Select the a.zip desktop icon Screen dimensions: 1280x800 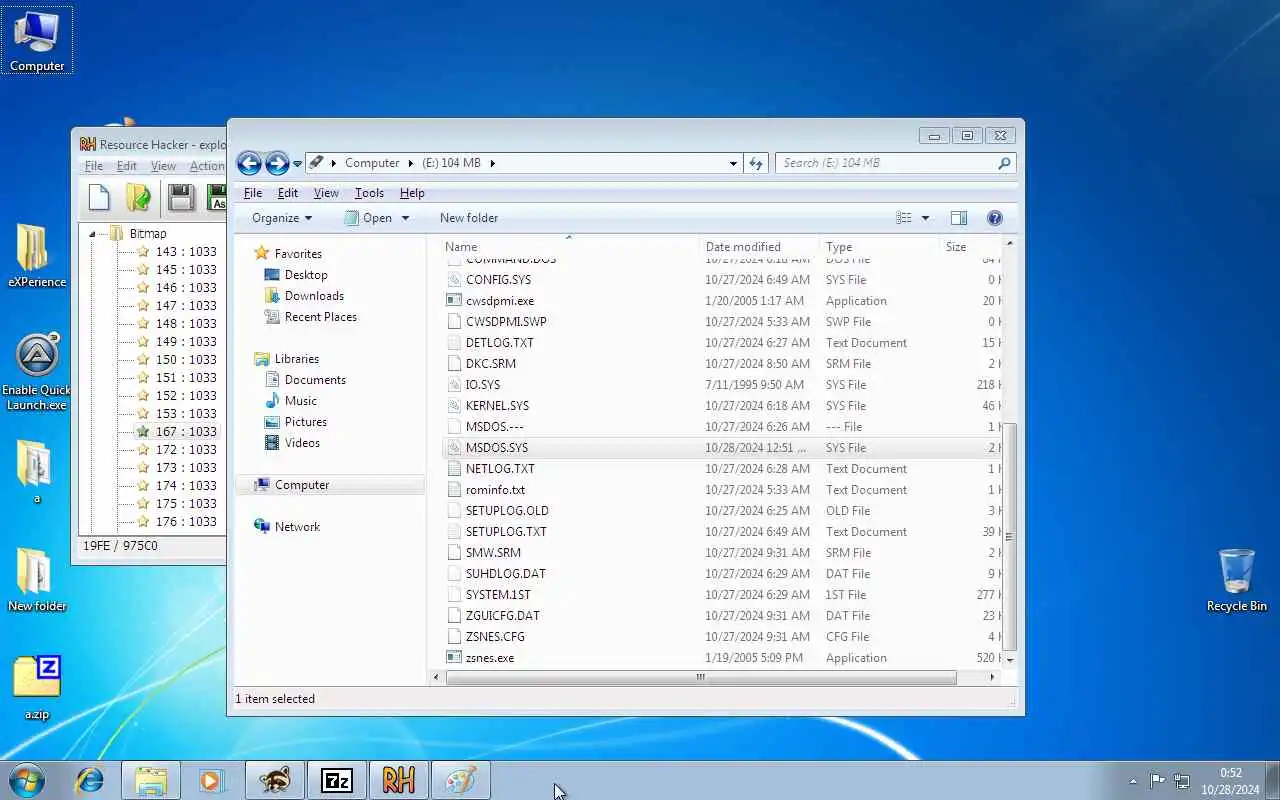(x=37, y=689)
